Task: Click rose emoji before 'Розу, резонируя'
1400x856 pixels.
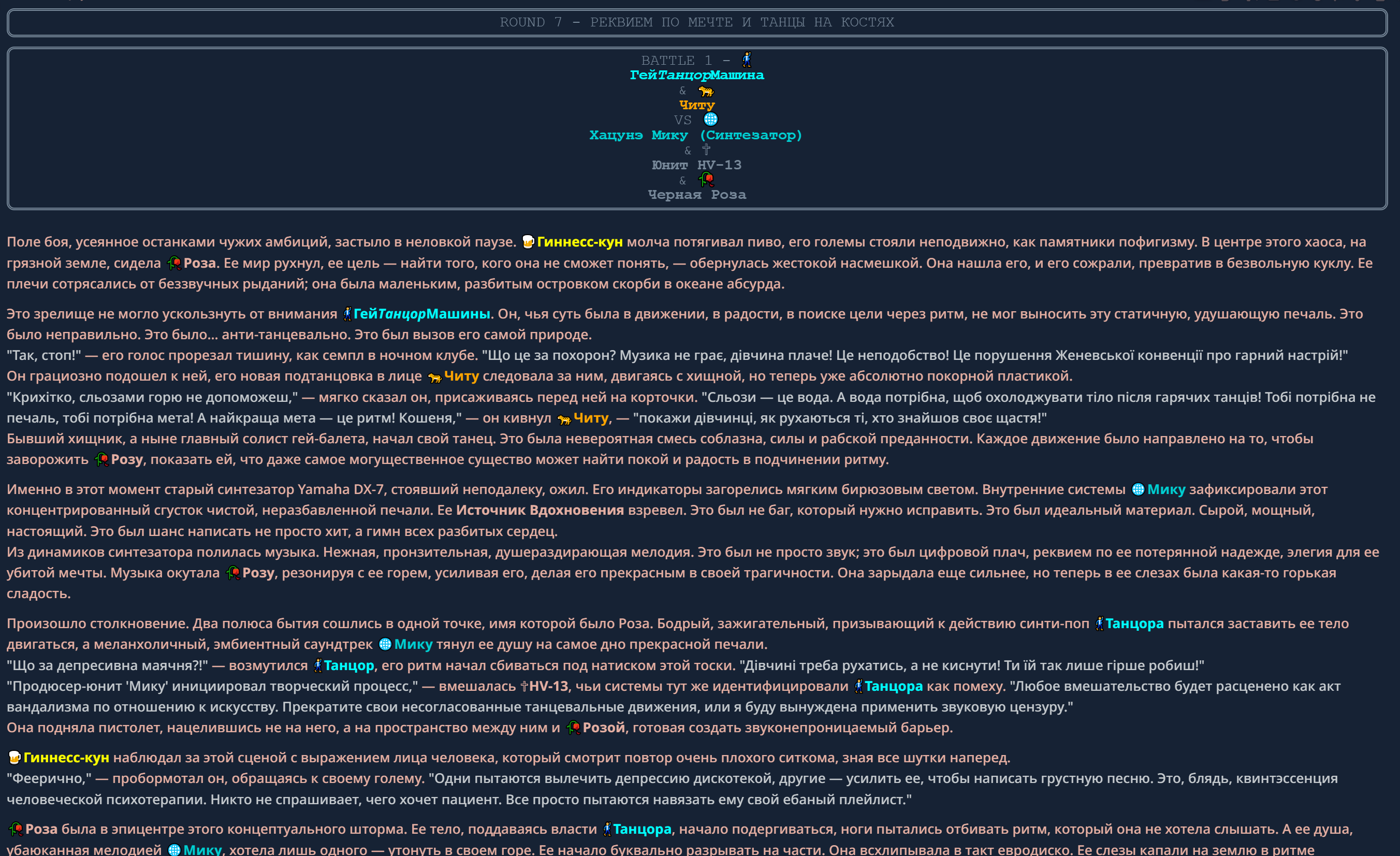Action: click(233, 573)
